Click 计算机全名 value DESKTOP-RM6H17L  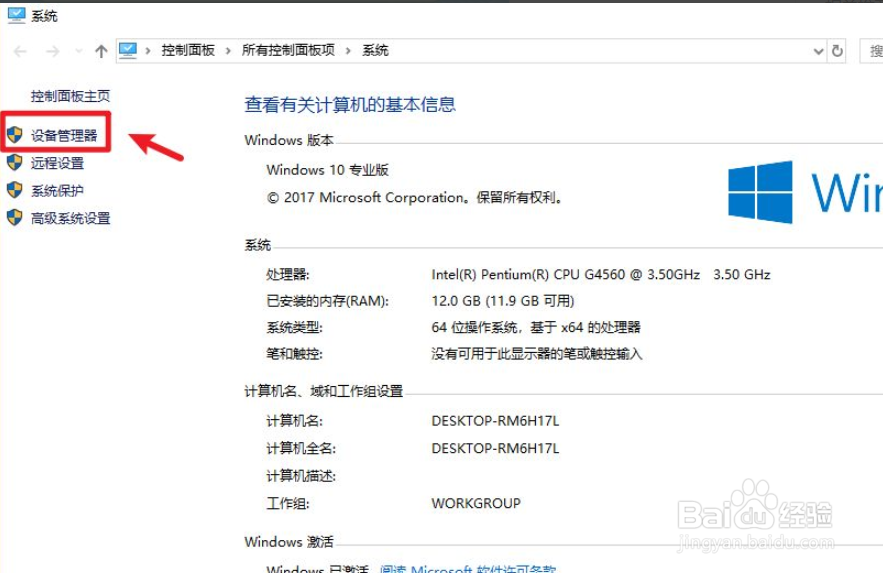click(495, 449)
